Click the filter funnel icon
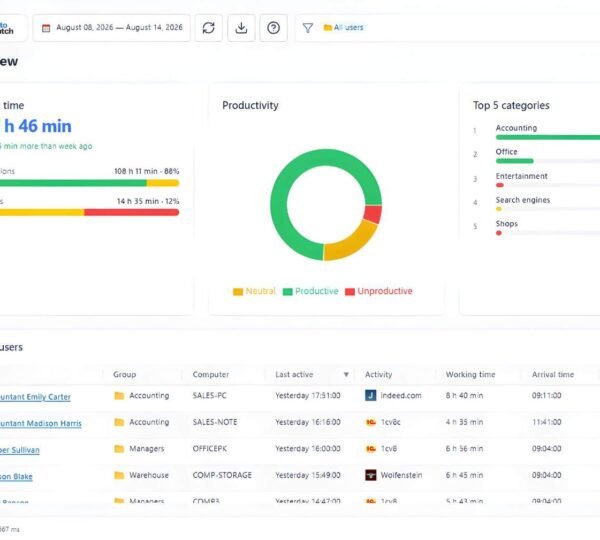This screenshot has height=540, width=600. (308, 28)
